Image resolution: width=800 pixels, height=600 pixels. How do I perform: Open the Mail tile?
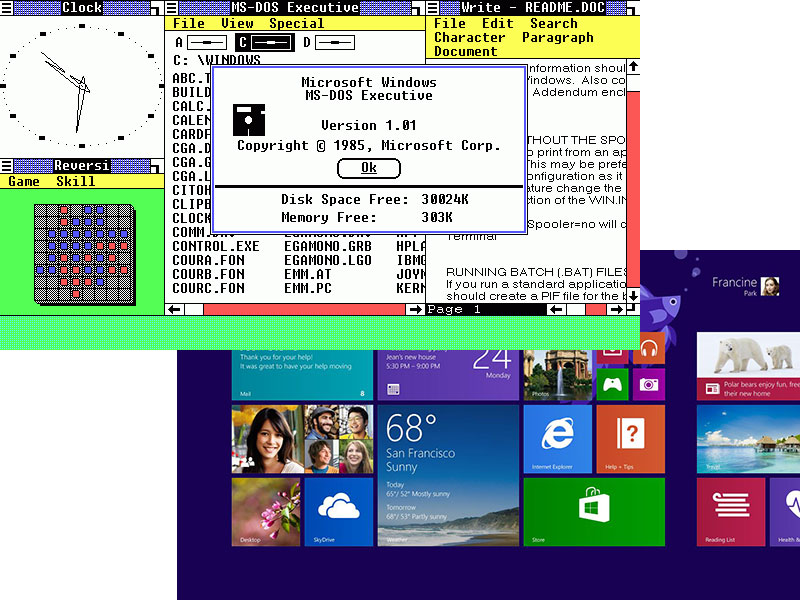point(302,375)
